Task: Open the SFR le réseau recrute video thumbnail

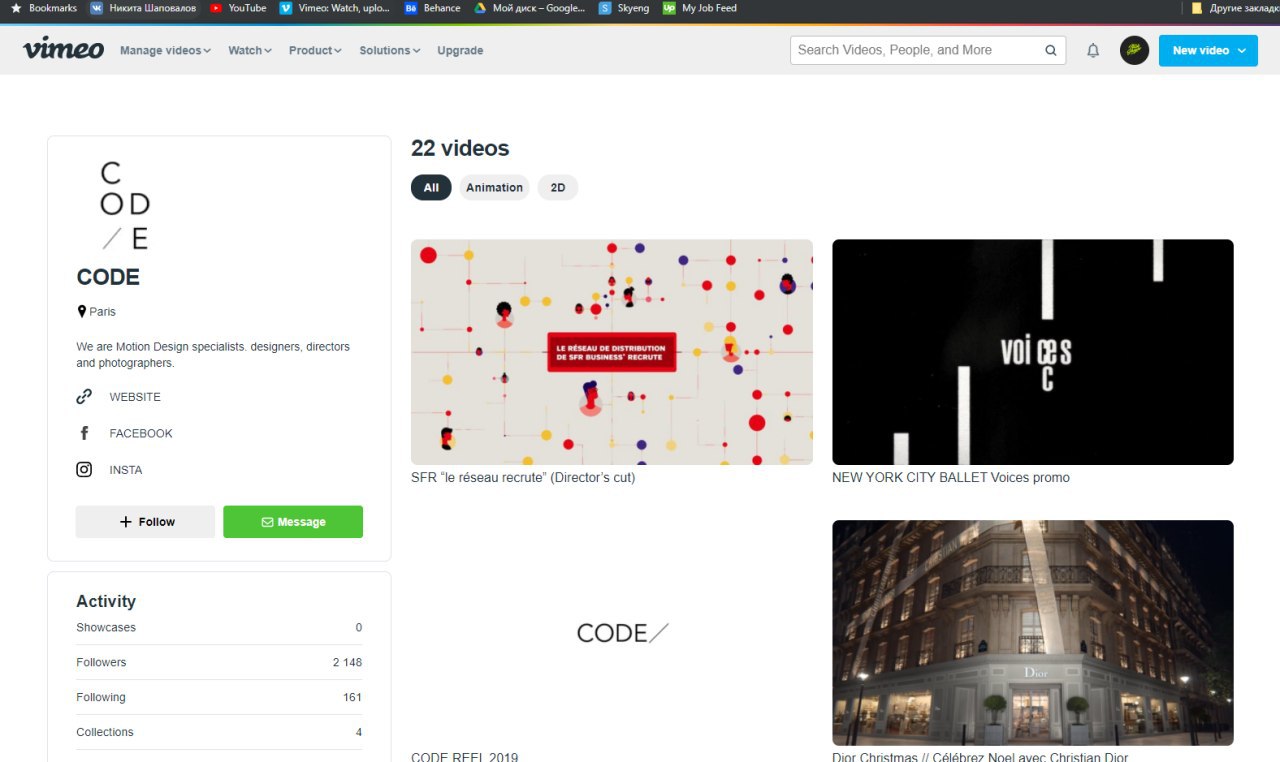Action: tap(612, 352)
